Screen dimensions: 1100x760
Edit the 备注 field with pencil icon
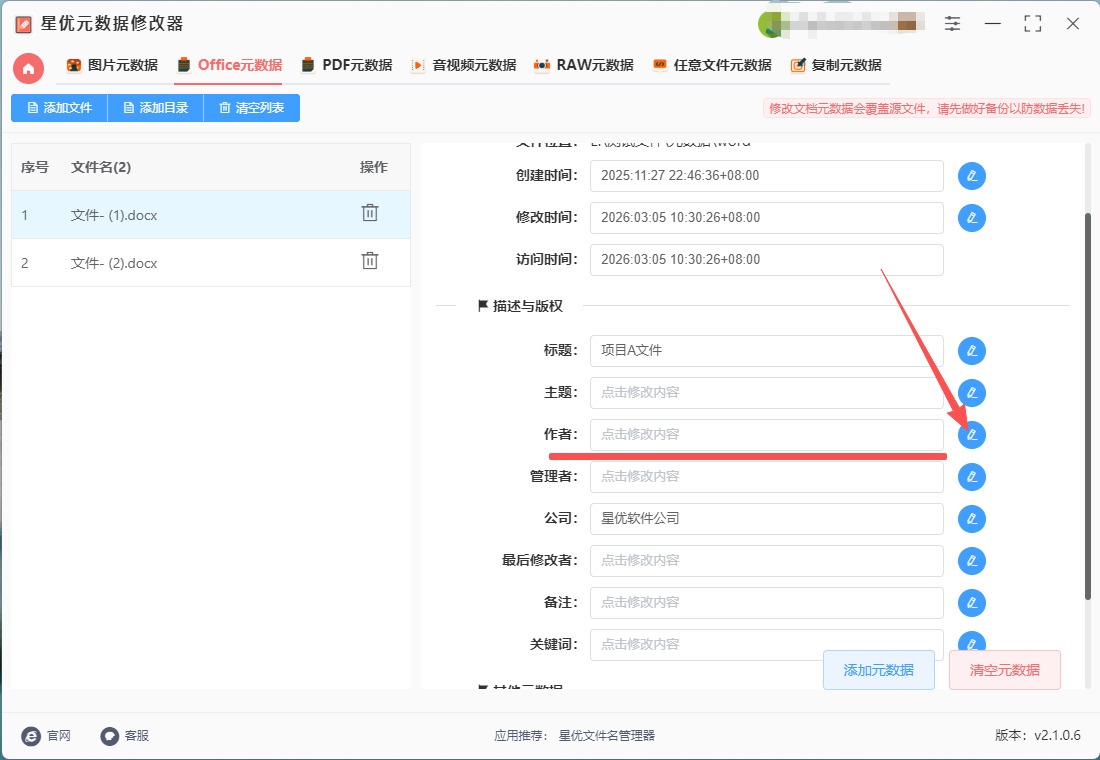972,603
